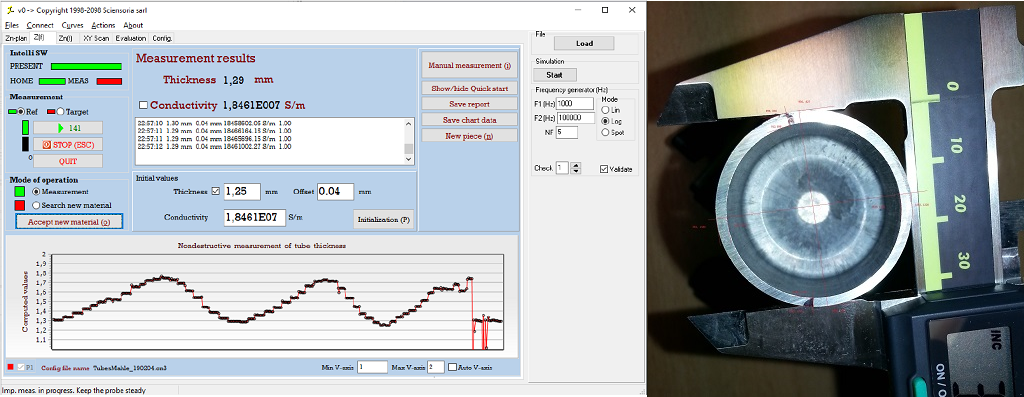
Task: Click the log list scrollbar down arrow
Action: [409, 159]
